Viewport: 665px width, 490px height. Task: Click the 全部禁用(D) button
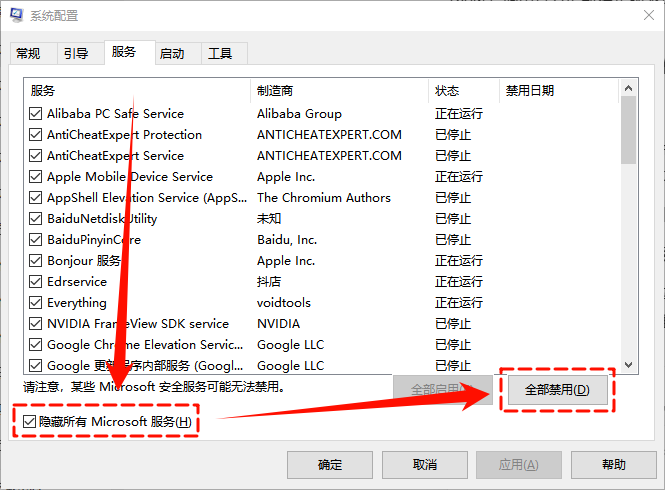click(x=557, y=390)
